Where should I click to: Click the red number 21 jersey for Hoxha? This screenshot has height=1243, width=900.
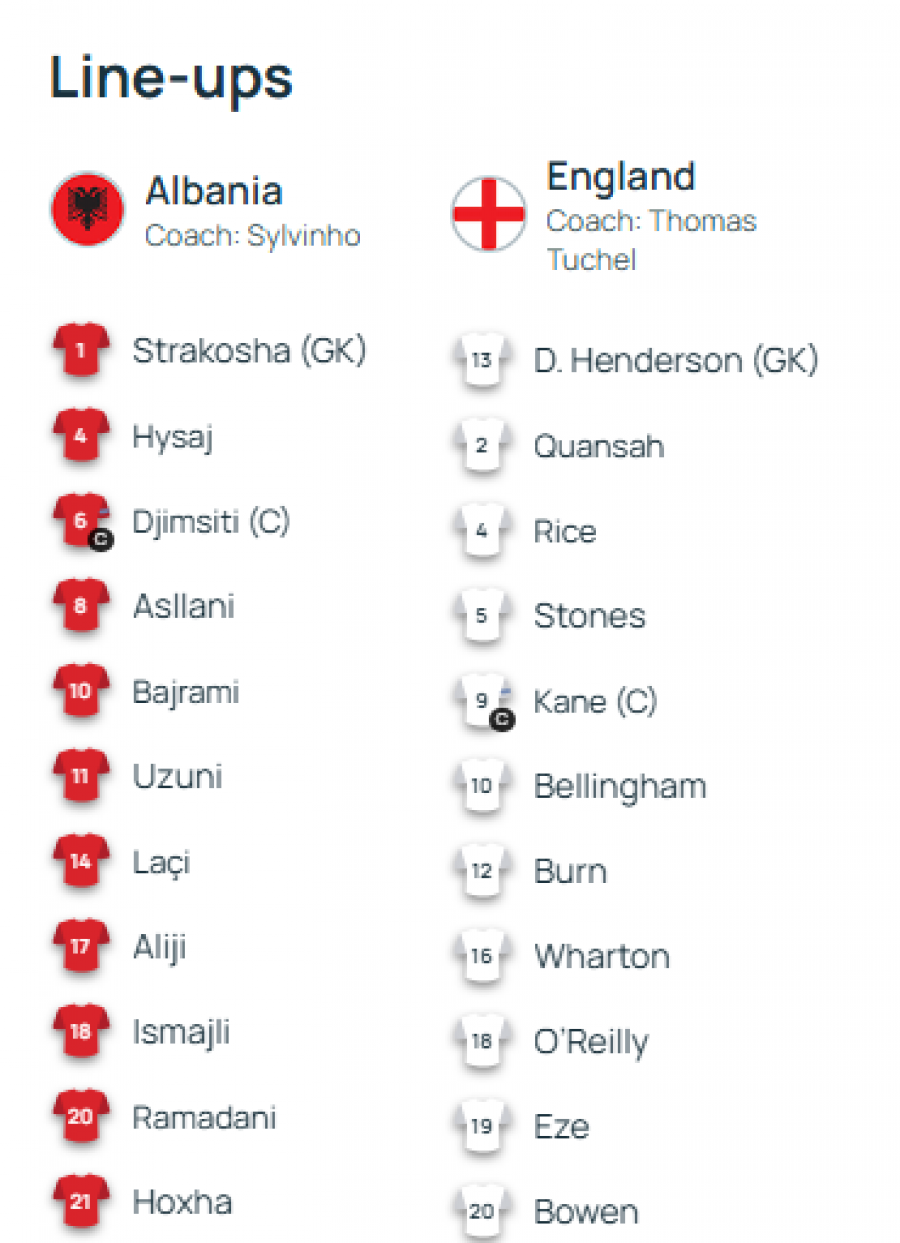(80, 1202)
